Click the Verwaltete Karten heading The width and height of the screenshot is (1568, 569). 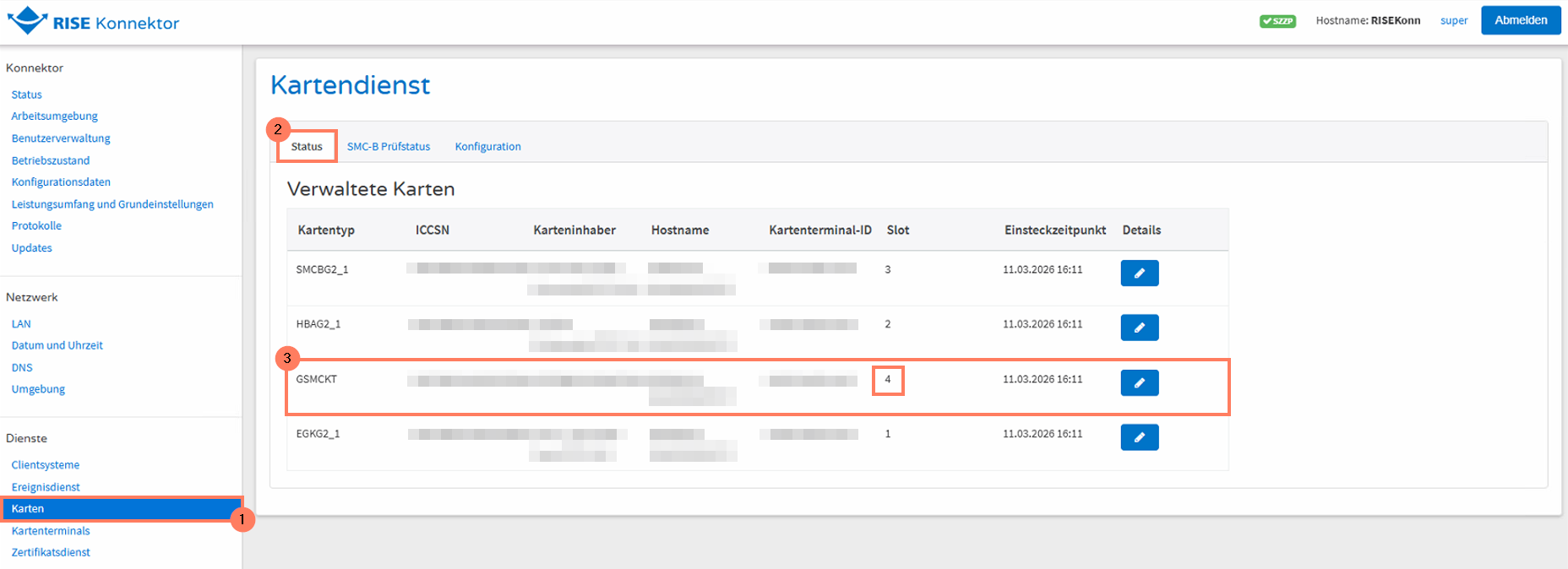click(x=371, y=189)
